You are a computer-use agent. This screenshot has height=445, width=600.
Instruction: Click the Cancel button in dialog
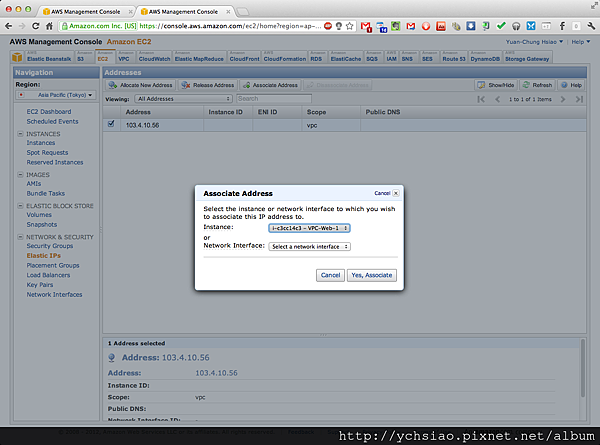click(330, 275)
